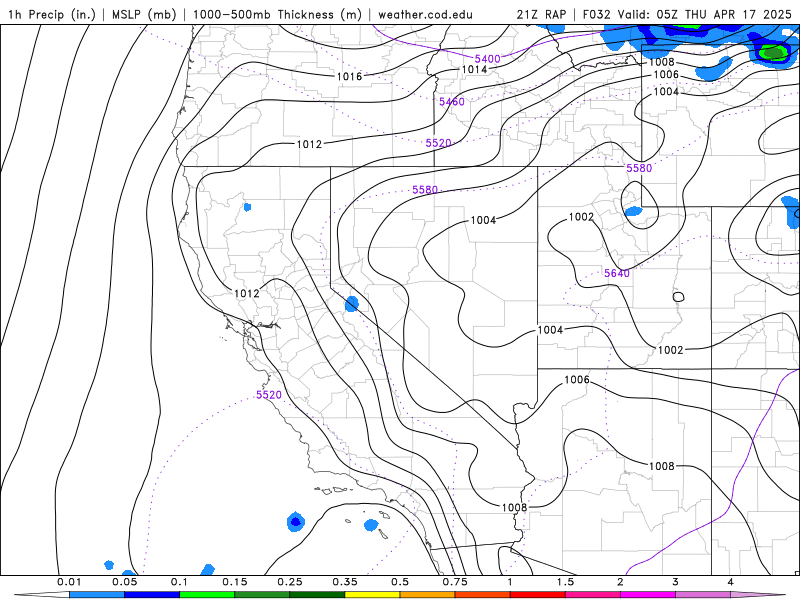Click the 0.25 legend value

pyautogui.click(x=290, y=582)
